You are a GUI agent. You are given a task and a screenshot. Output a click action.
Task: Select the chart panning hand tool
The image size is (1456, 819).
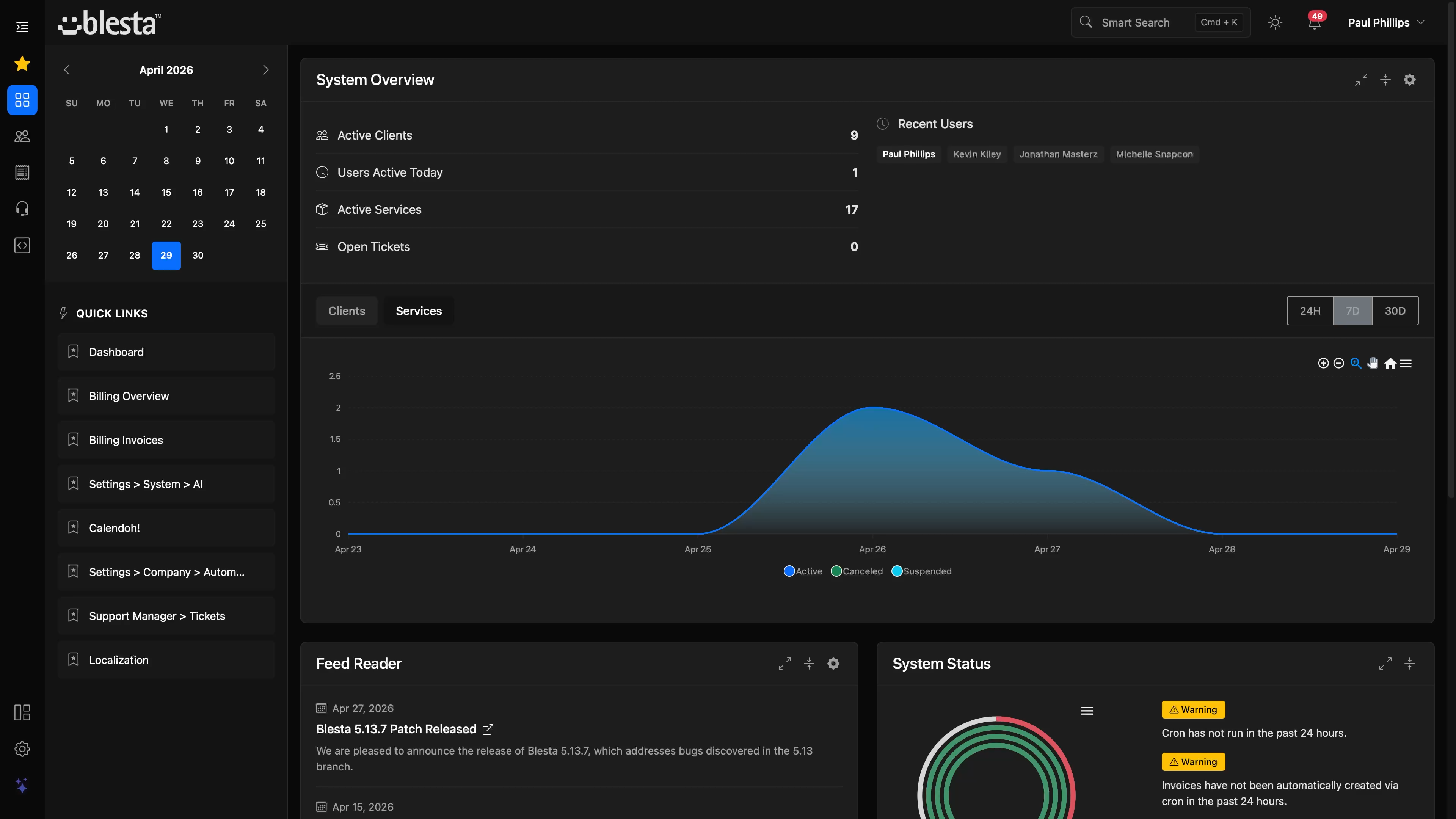[1372, 364]
